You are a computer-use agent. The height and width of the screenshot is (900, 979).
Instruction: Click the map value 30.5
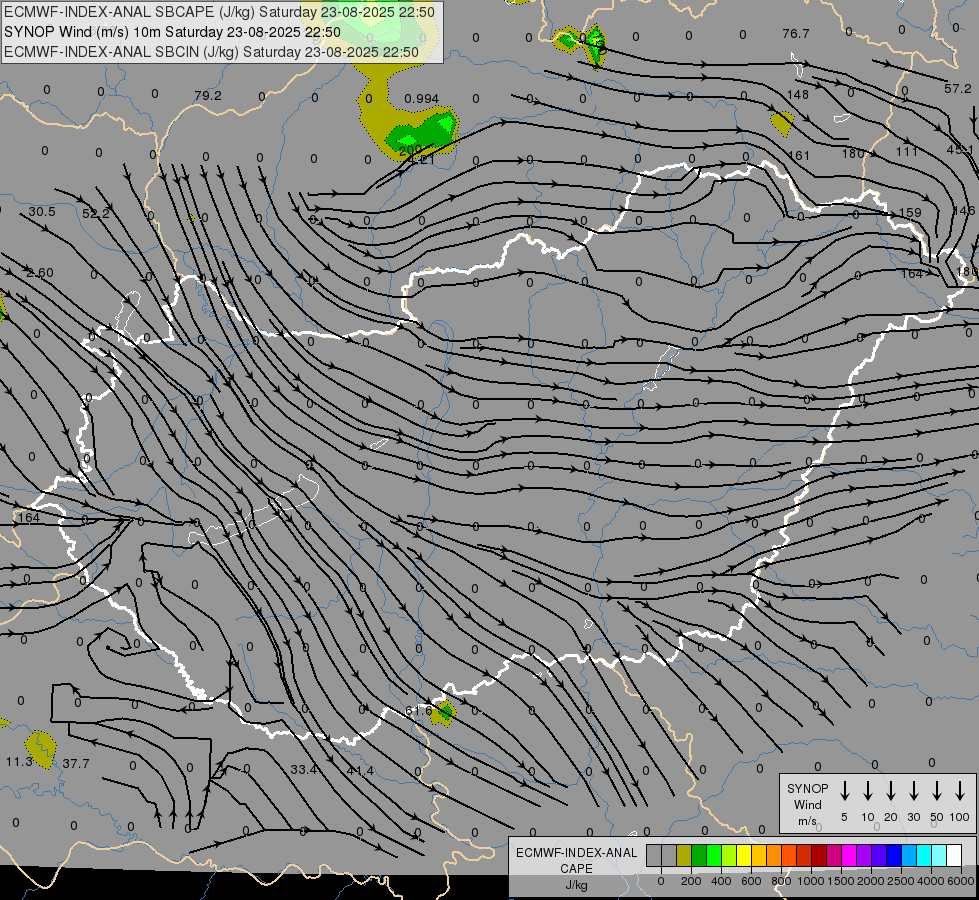[x=42, y=212]
